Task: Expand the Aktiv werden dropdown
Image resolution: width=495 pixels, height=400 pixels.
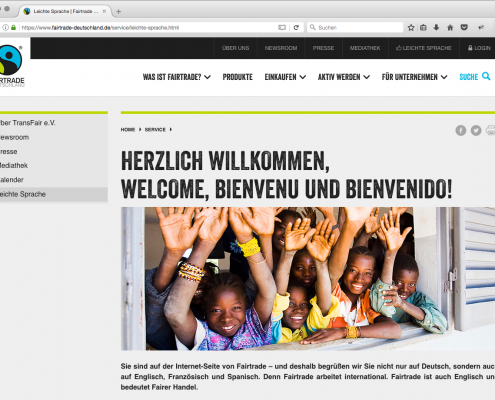Action: click(x=344, y=77)
